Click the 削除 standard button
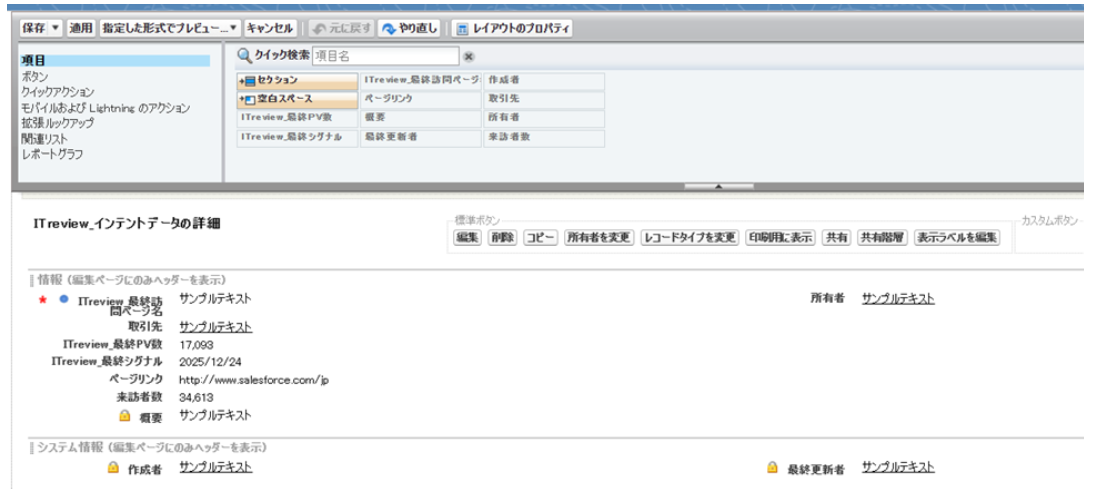This screenshot has height=499, width=1096. click(502, 238)
